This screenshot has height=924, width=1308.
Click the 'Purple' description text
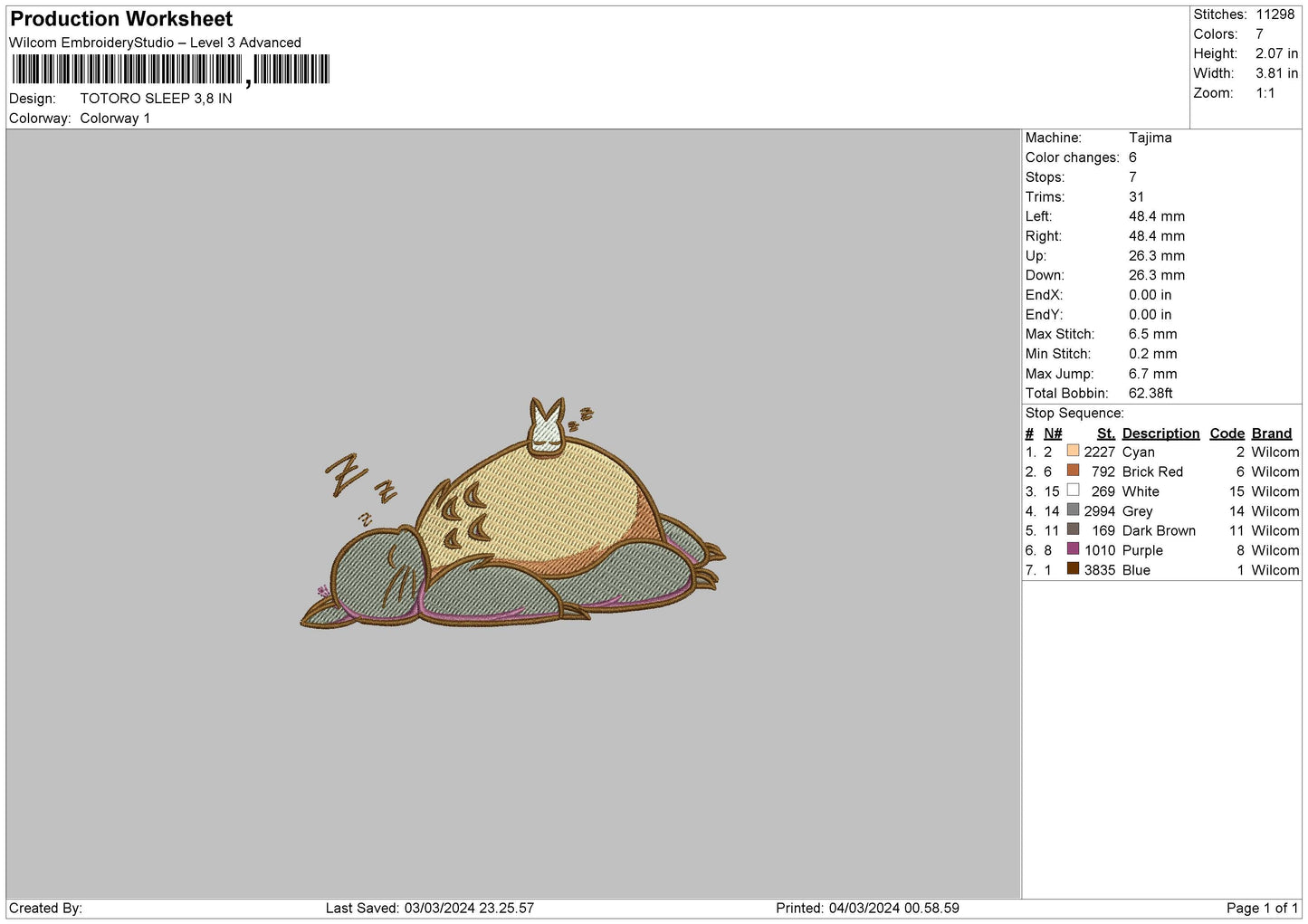1142,550
